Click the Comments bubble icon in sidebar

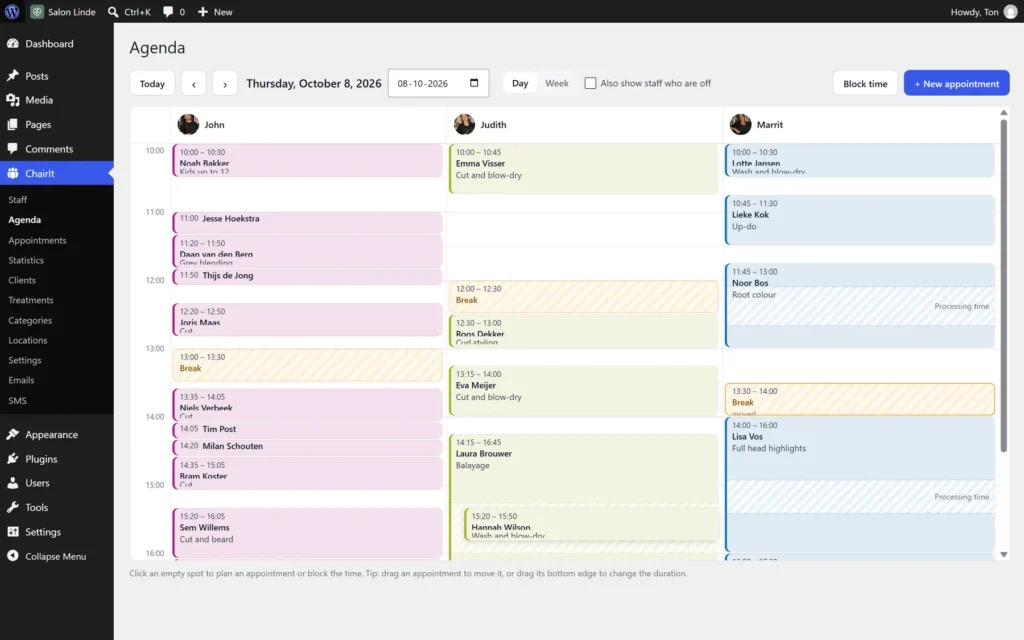click(12, 149)
